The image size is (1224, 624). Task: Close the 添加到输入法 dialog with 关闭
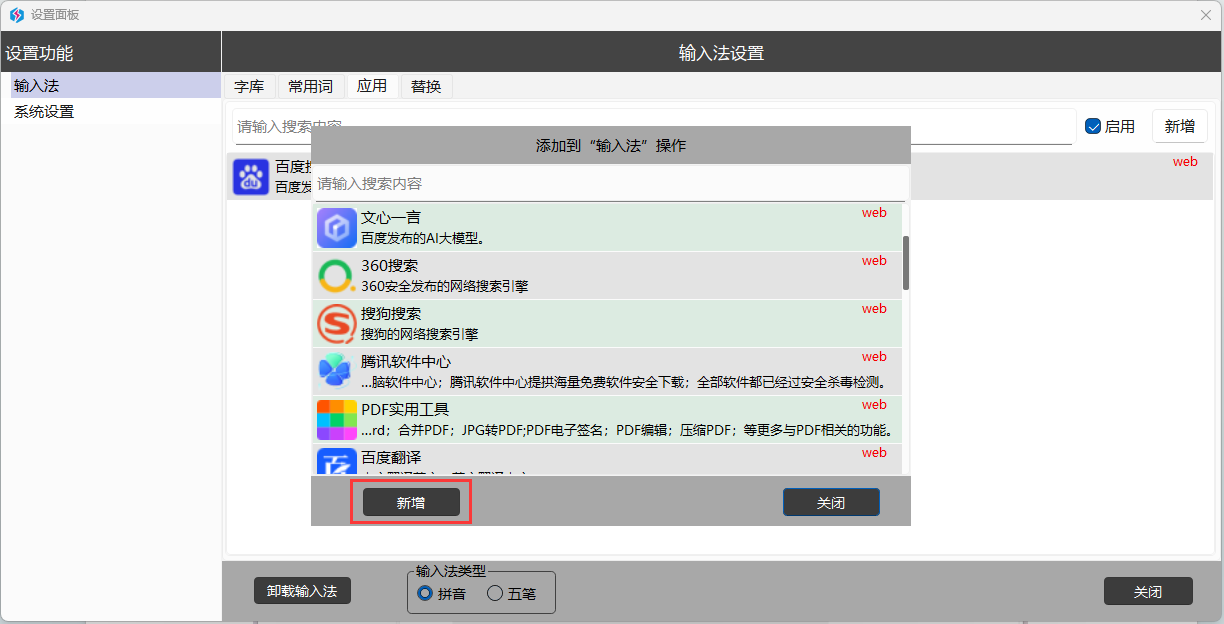click(830, 503)
